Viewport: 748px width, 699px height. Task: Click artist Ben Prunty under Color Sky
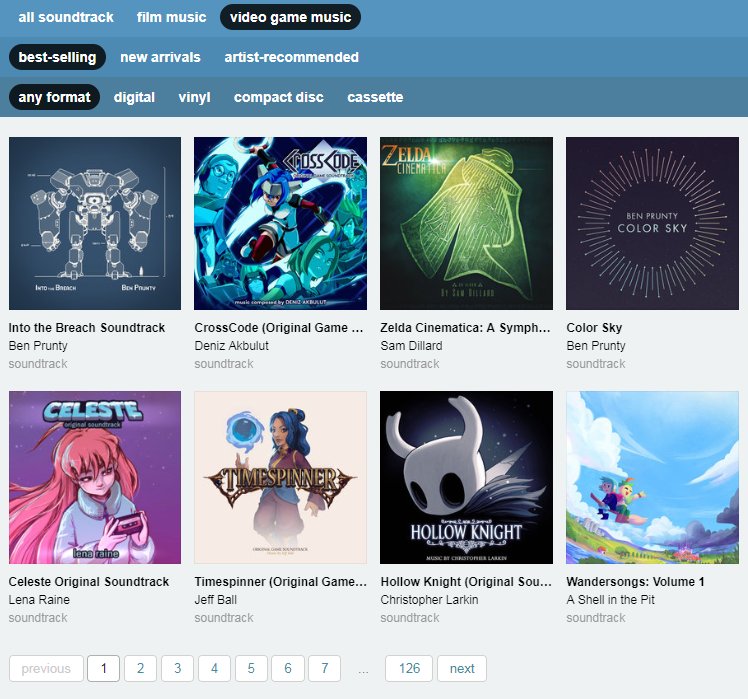[x=596, y=345]
